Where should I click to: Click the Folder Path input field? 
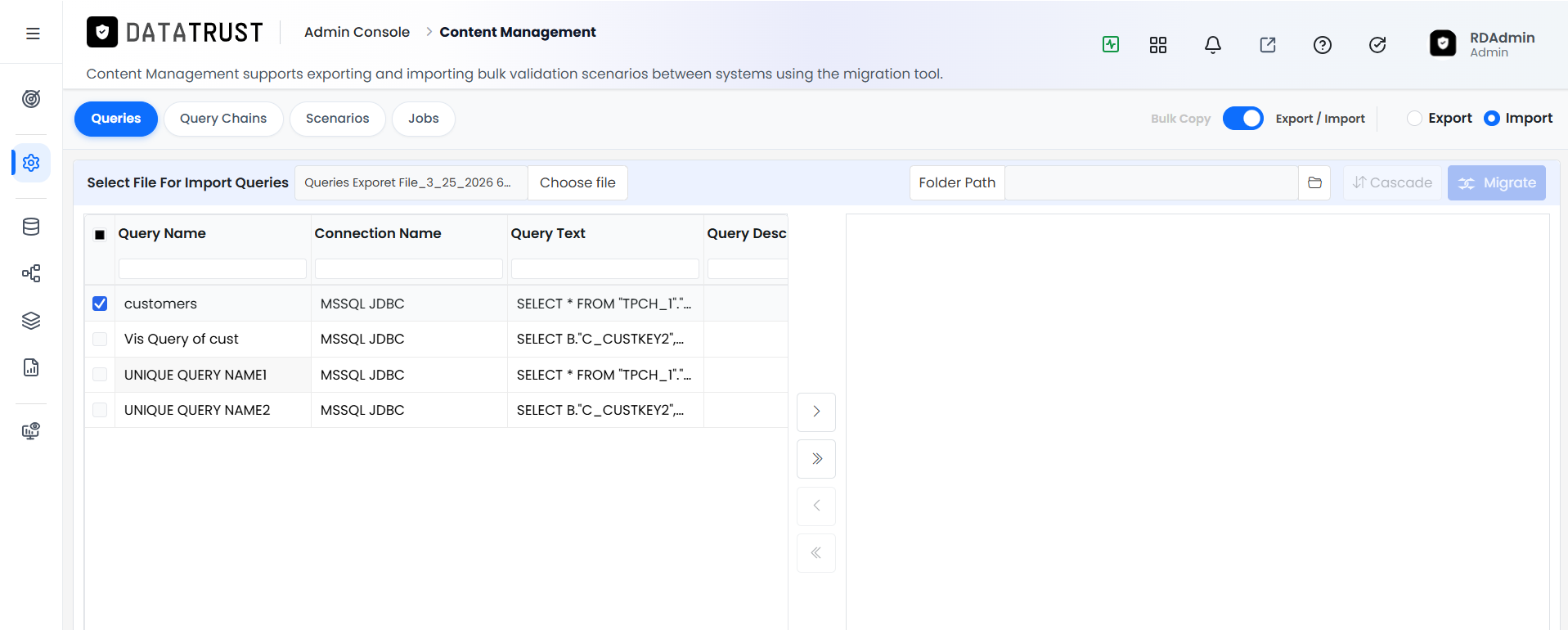(x=1151, y=182)
